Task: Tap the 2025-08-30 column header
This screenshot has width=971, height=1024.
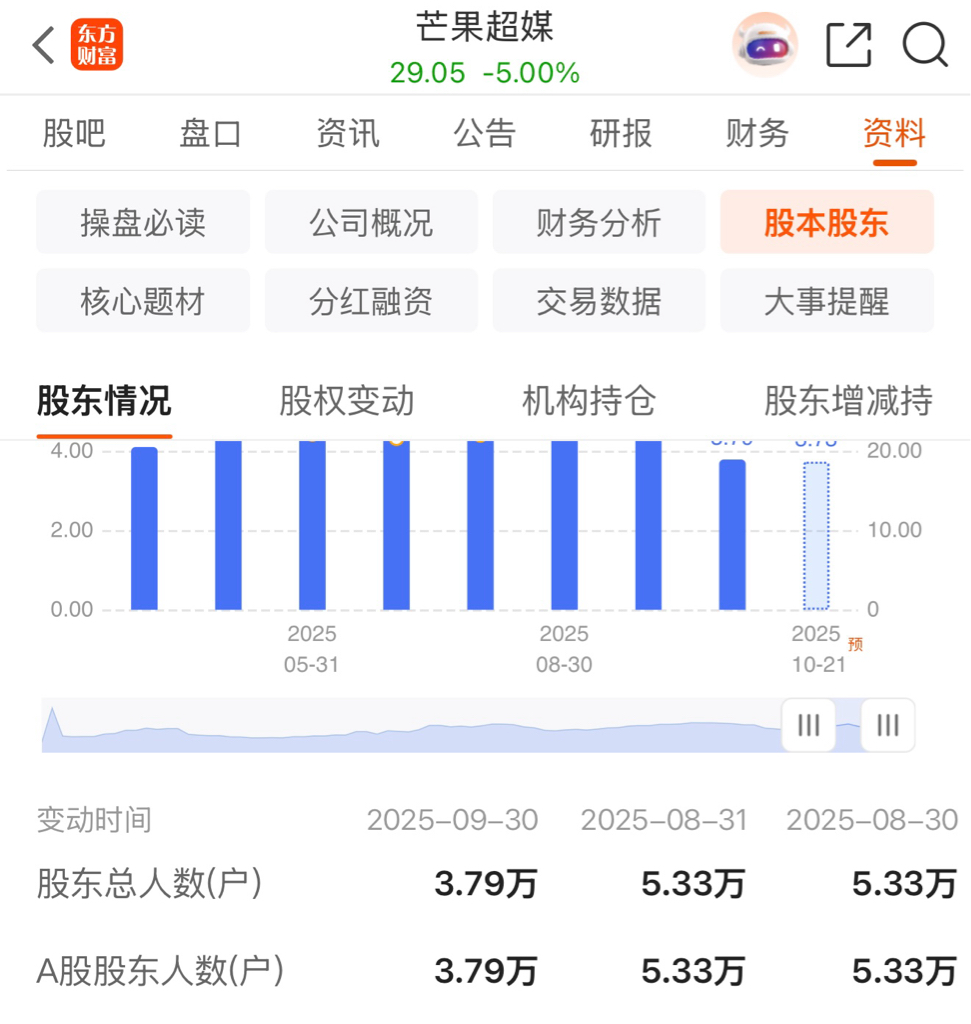Action: click(x=872, y=820)
